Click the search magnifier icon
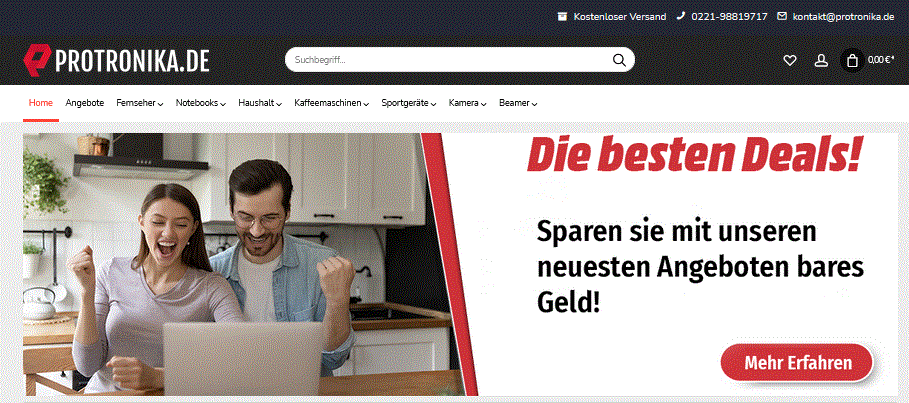The width and height of the screenshot is (909, 403). tap(619, 60)
